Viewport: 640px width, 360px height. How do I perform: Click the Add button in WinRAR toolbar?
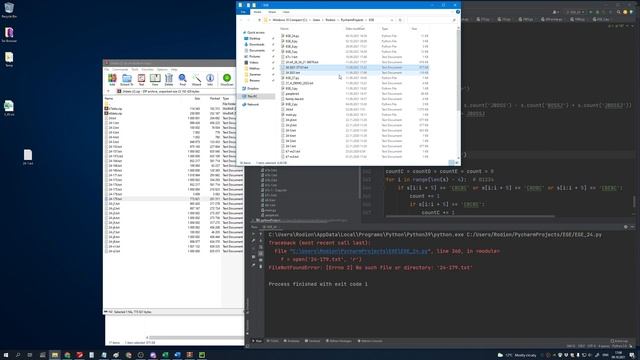coord(112,79)
